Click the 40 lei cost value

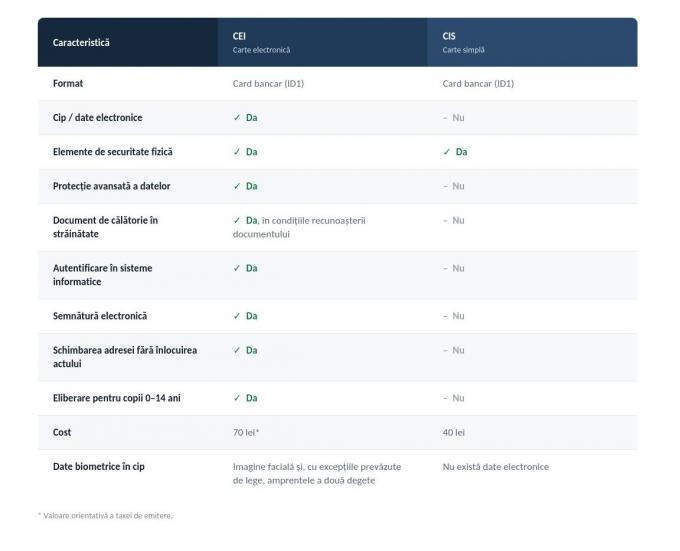click(x=454, y=432)
